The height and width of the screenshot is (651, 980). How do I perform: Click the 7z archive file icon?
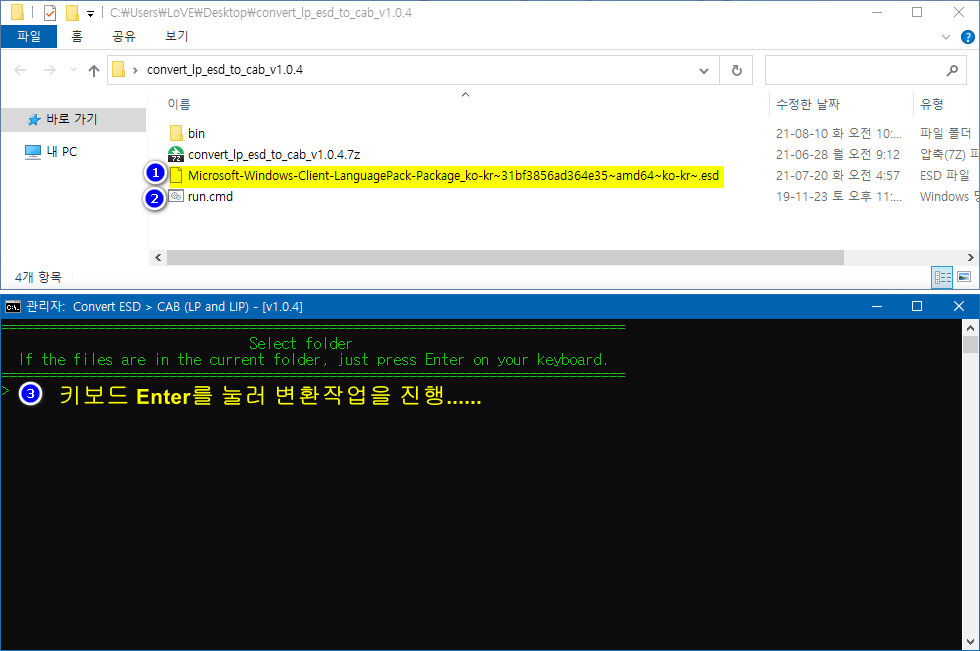tap(176, 154)
